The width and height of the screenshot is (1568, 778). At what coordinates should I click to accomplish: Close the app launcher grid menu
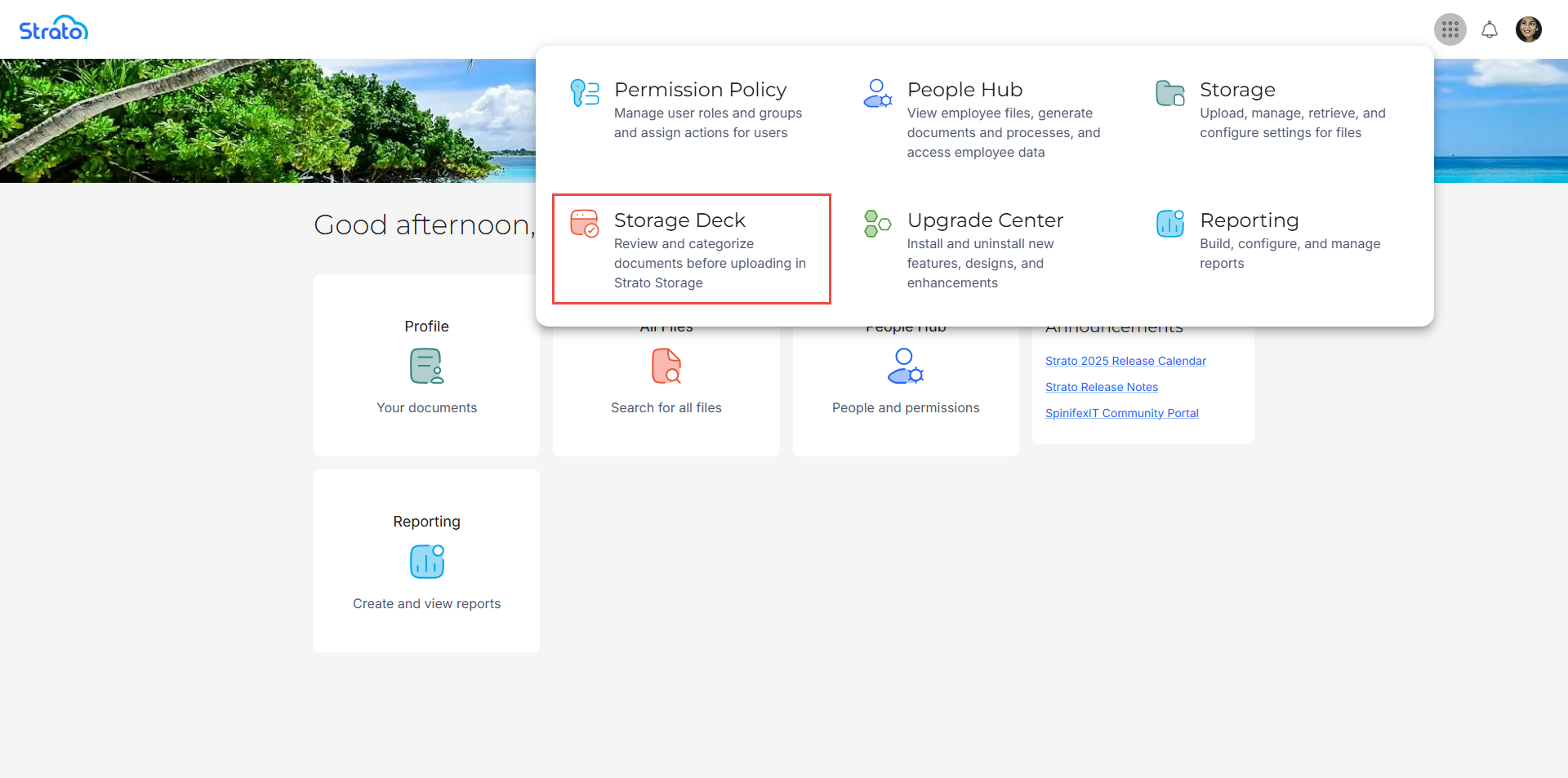pos(1450,30)
